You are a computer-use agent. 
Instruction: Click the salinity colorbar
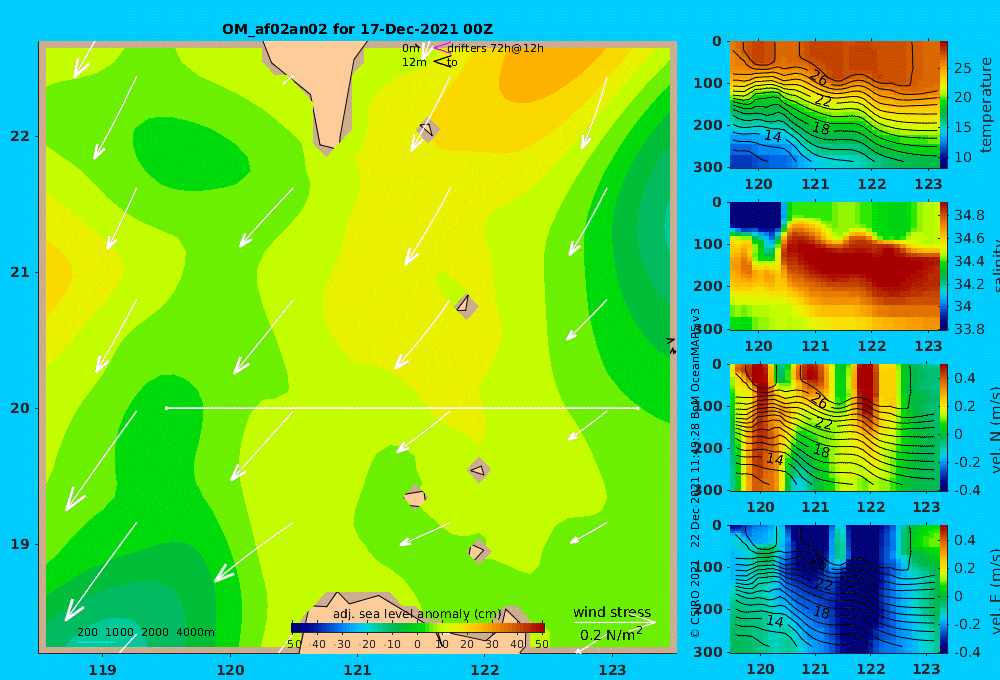(944, 266)
